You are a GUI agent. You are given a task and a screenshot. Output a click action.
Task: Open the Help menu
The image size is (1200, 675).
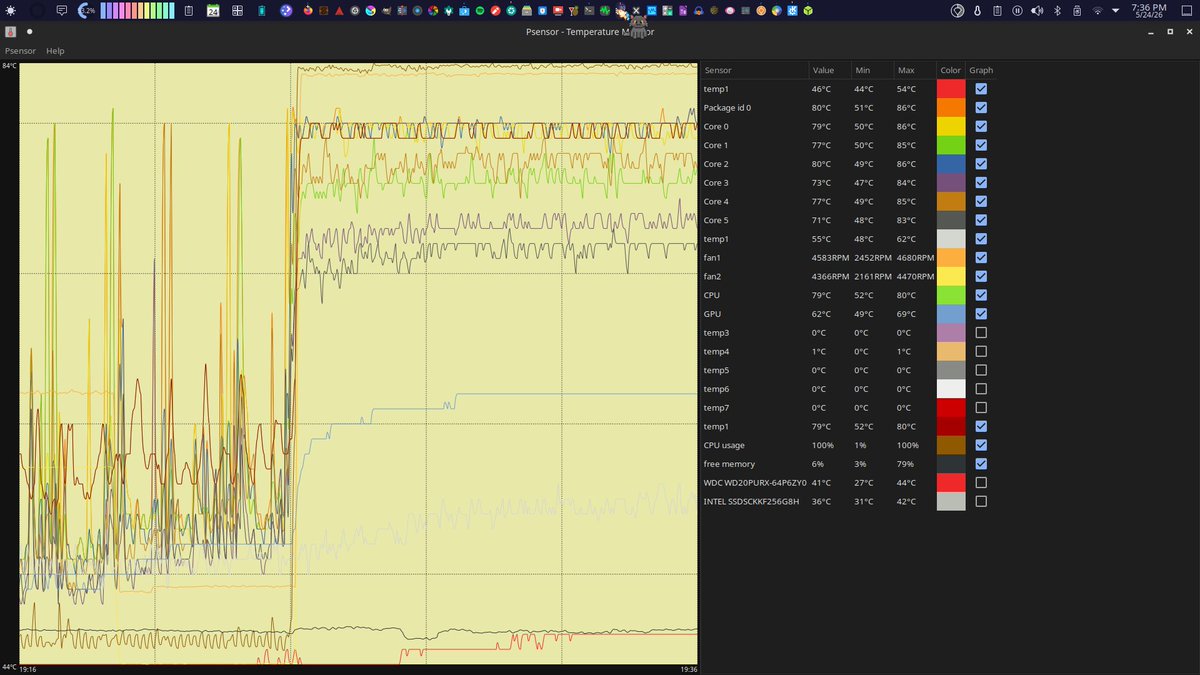(55, 50)
